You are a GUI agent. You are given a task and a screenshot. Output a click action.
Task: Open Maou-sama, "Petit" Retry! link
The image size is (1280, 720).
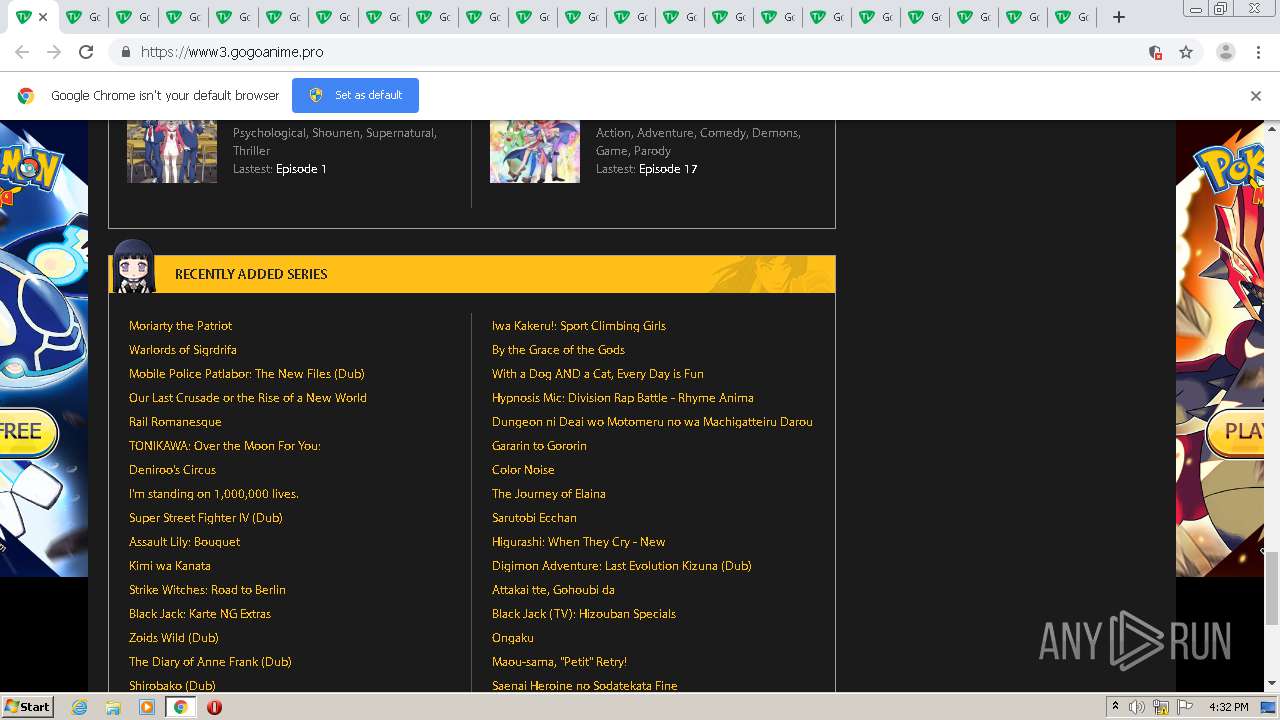(559, 662)
